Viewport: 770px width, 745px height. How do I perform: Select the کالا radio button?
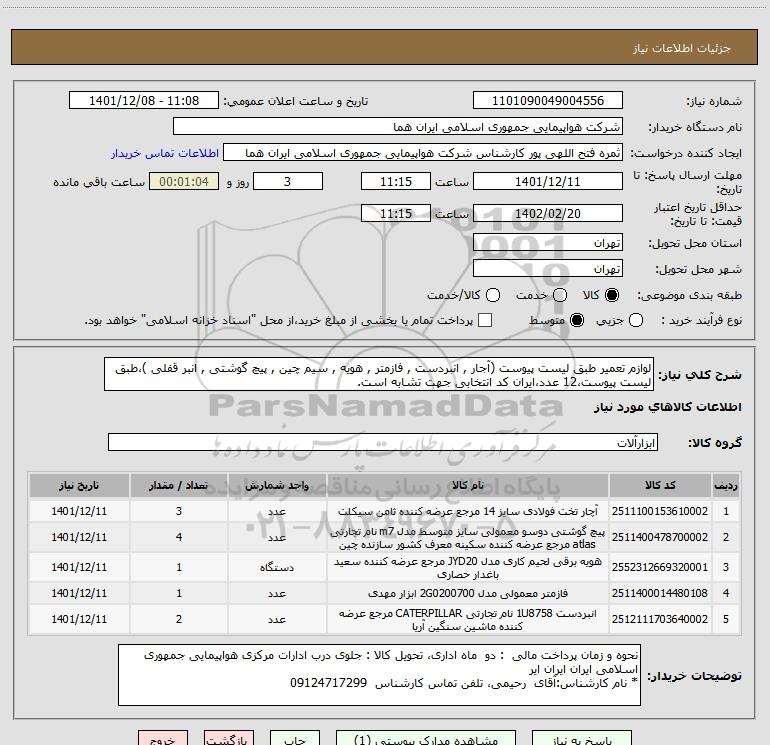click(x=612, y=295)
